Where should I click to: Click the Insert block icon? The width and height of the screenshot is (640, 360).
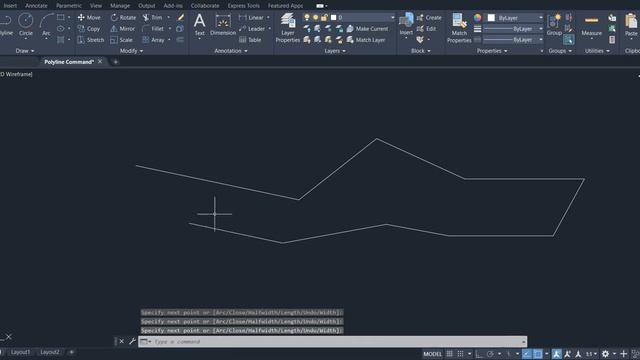pyautogui.click(x=406, y=24)
